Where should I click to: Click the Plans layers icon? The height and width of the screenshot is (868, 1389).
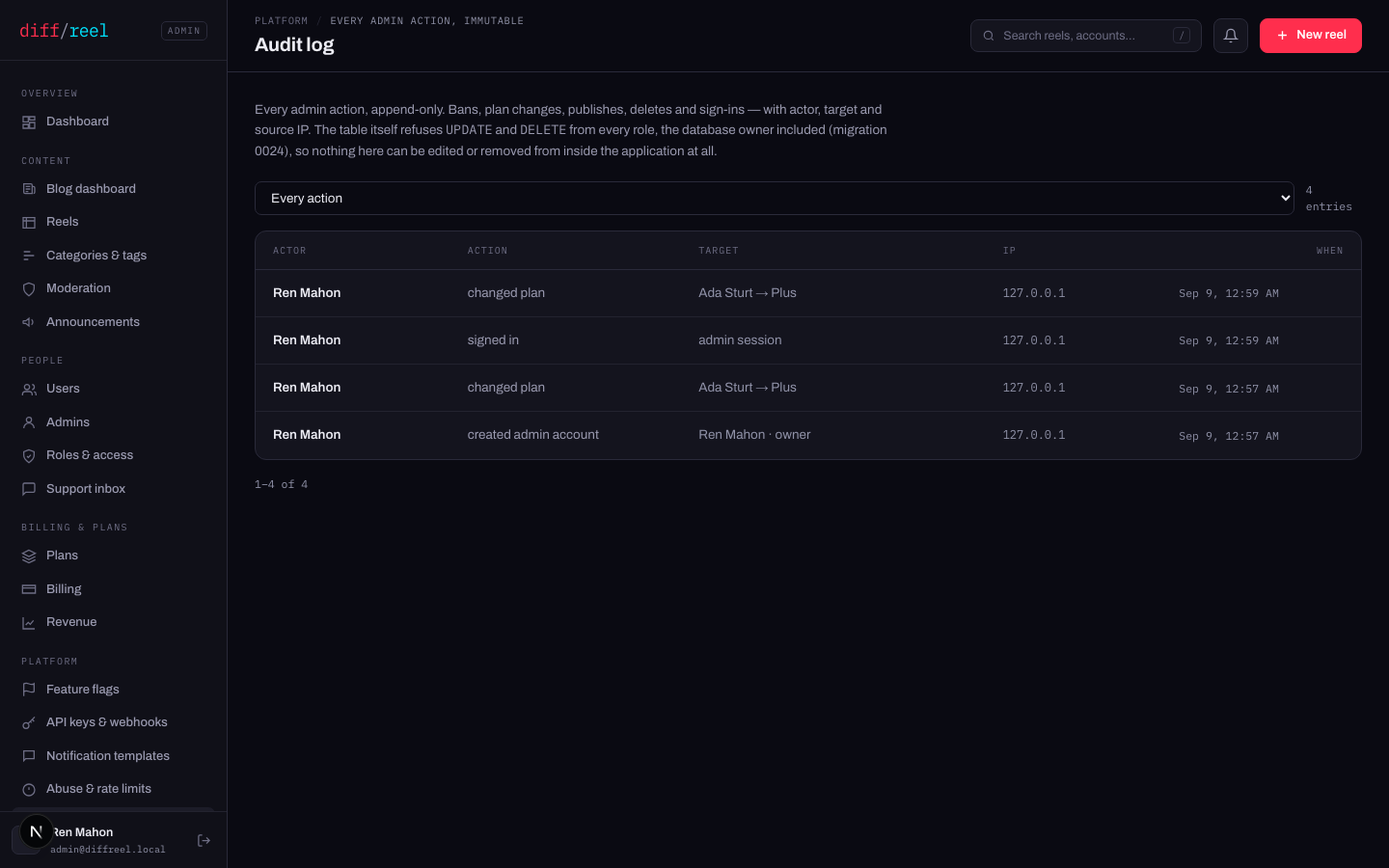pos(29,556)
